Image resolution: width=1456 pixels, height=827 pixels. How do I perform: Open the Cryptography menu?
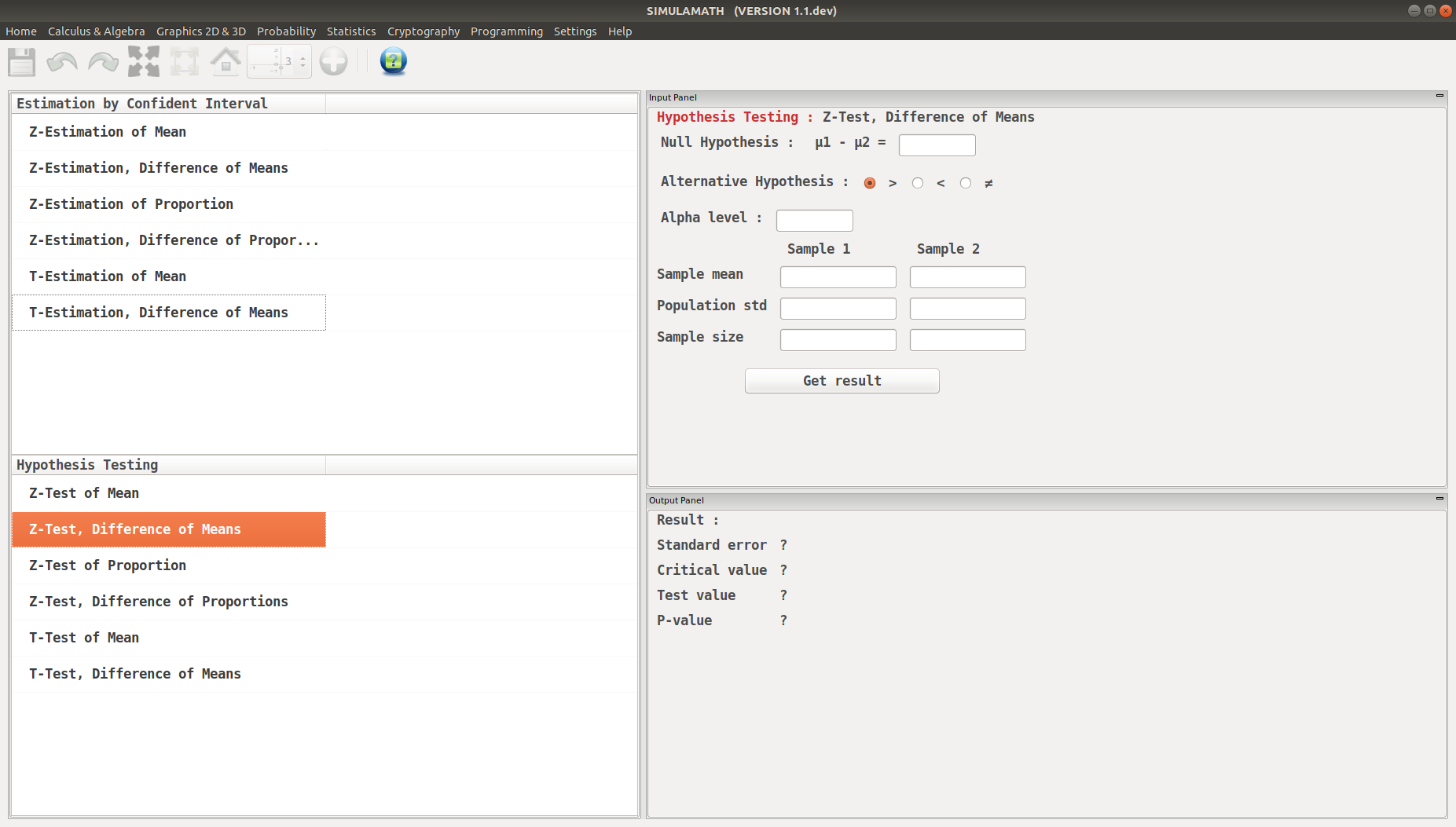tap(424, 31)
